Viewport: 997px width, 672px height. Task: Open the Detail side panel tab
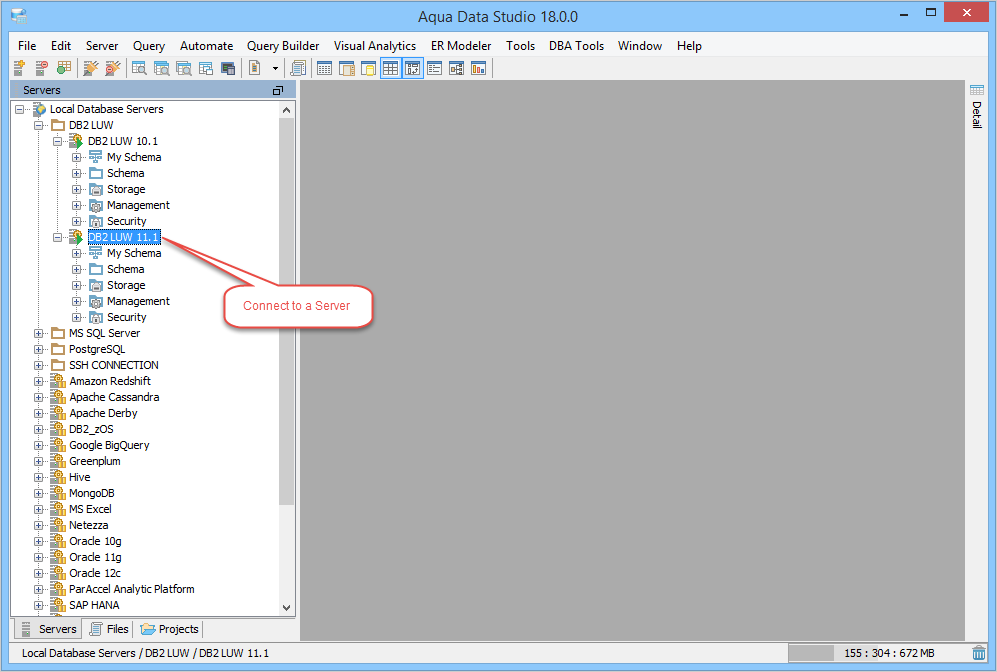click(977, 106)
